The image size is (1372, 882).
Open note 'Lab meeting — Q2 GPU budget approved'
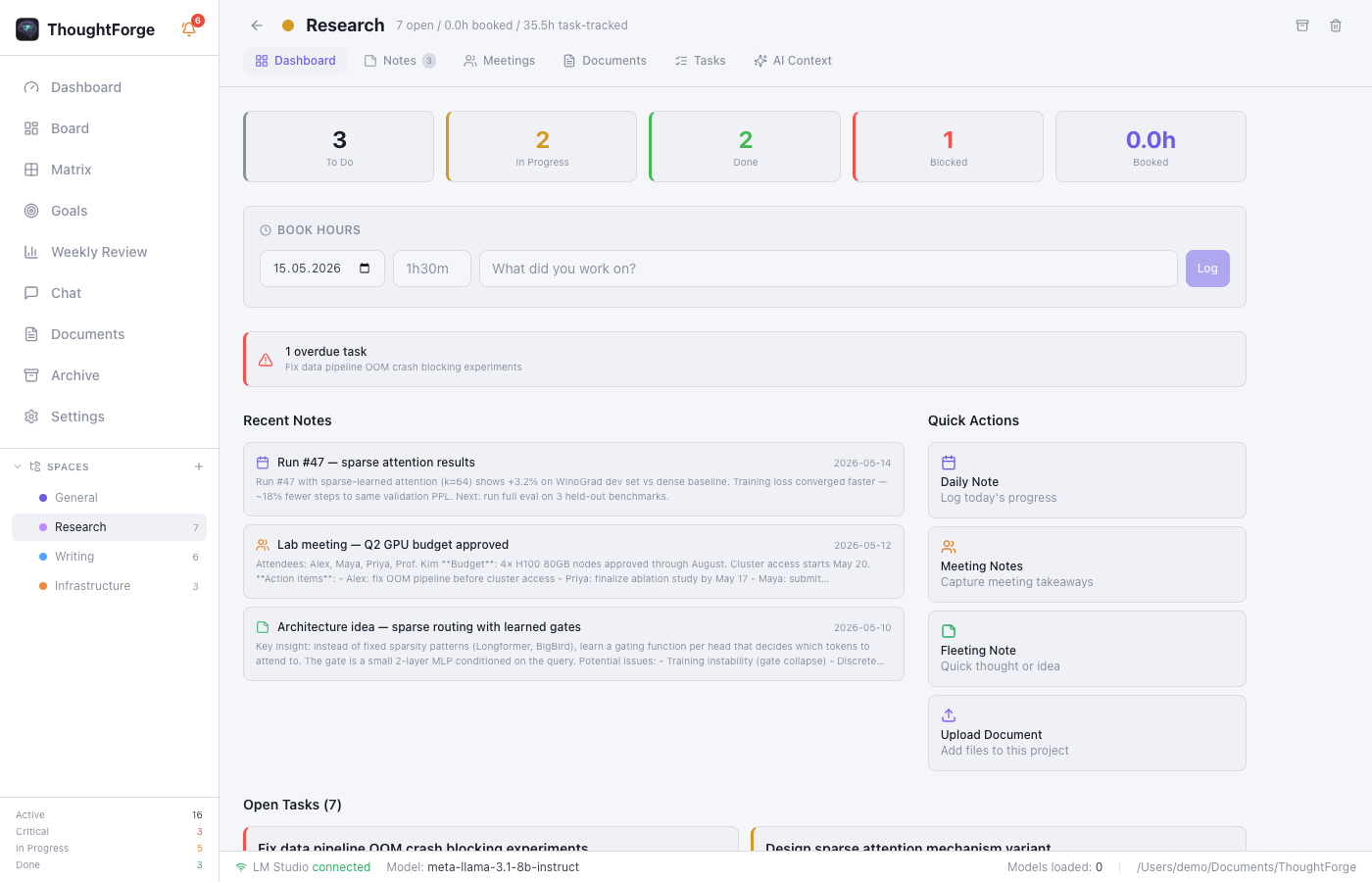(x=573, y=562)
